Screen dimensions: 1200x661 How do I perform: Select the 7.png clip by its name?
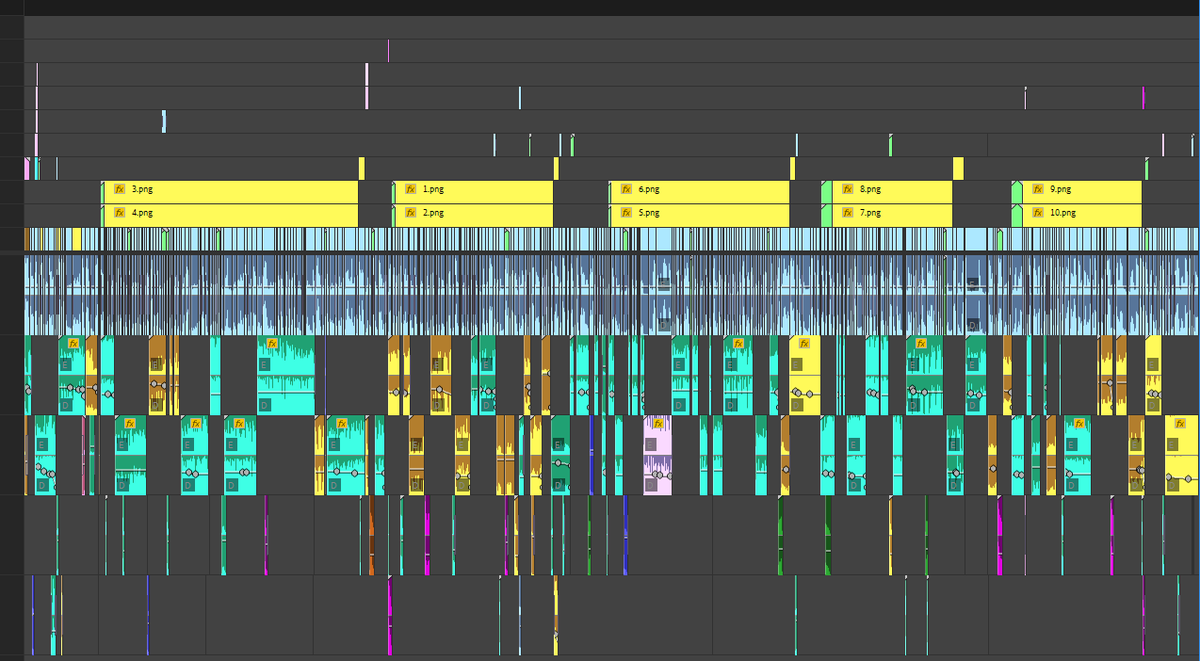click(x=870, y=213)
